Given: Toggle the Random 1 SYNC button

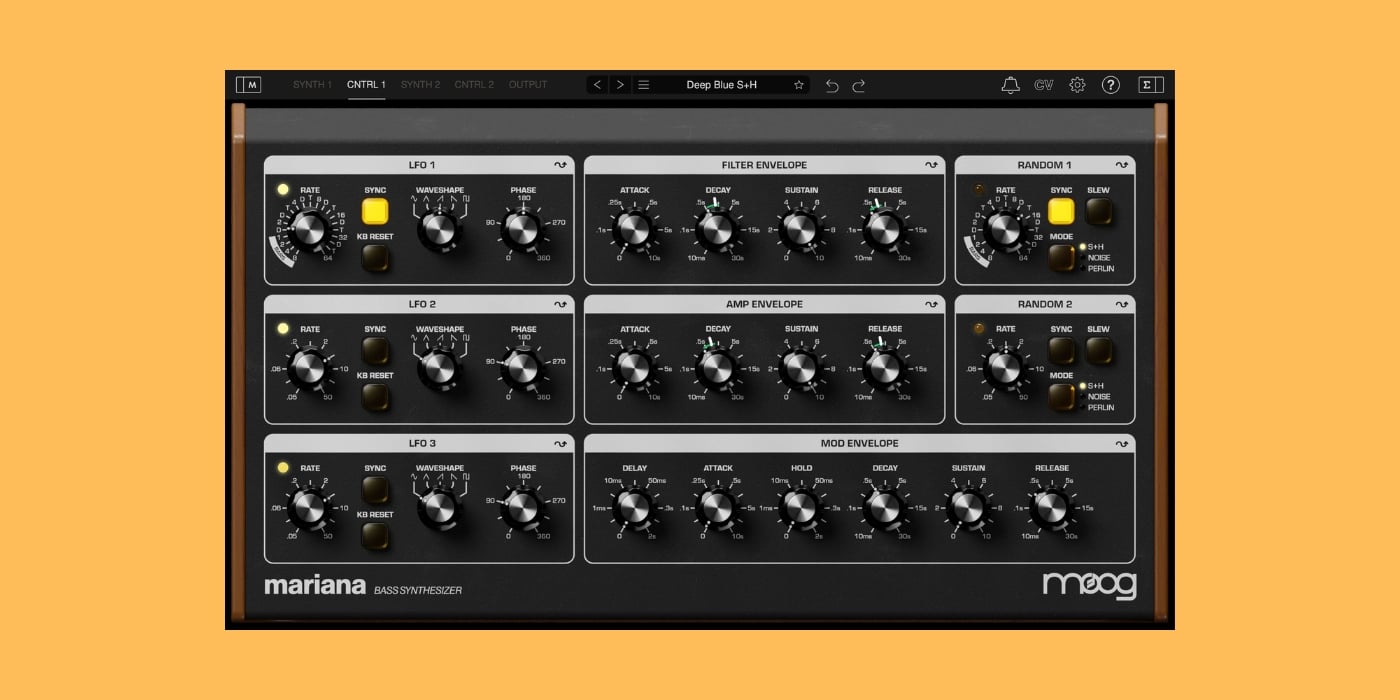Looking at the screenshot, I should pyautogui.click(x=1061, y=211).
